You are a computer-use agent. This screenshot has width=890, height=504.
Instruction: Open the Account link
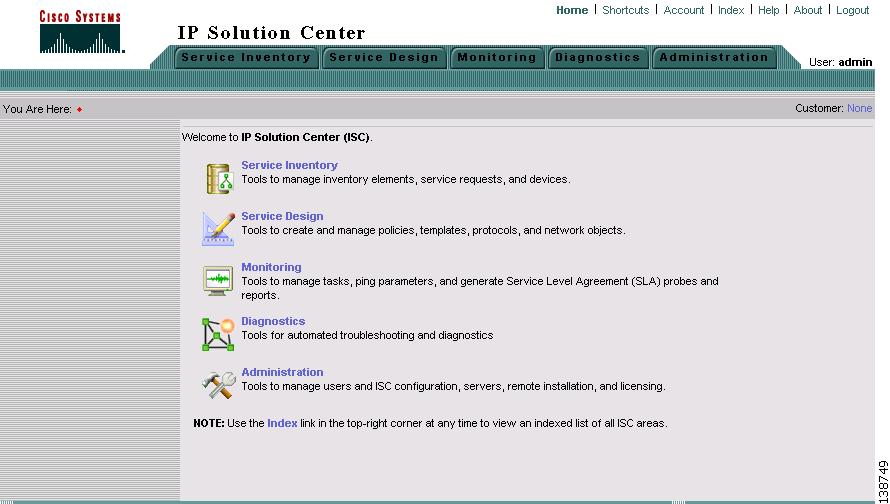pyautogui.click(x=683, y=10)
